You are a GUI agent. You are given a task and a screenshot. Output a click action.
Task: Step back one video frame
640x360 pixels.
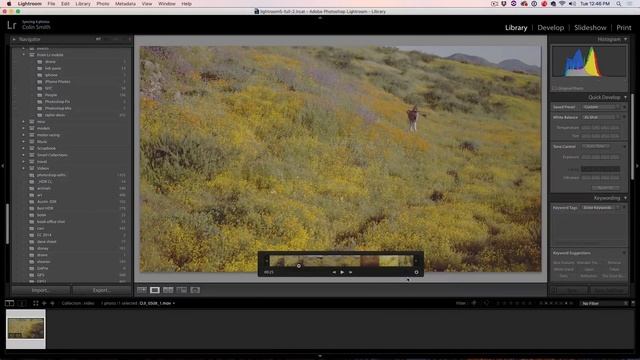pos(334,272)
